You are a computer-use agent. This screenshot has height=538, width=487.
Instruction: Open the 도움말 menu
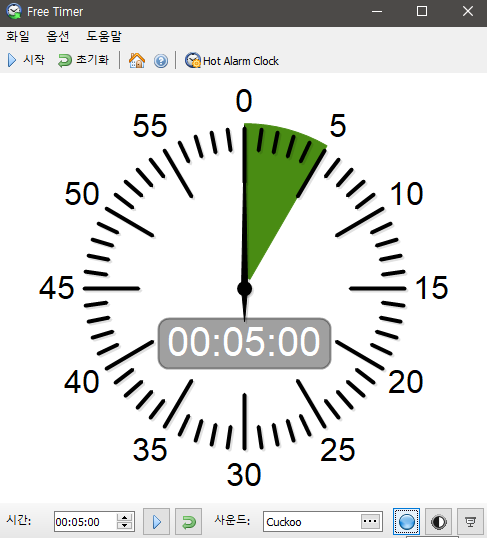104,36
